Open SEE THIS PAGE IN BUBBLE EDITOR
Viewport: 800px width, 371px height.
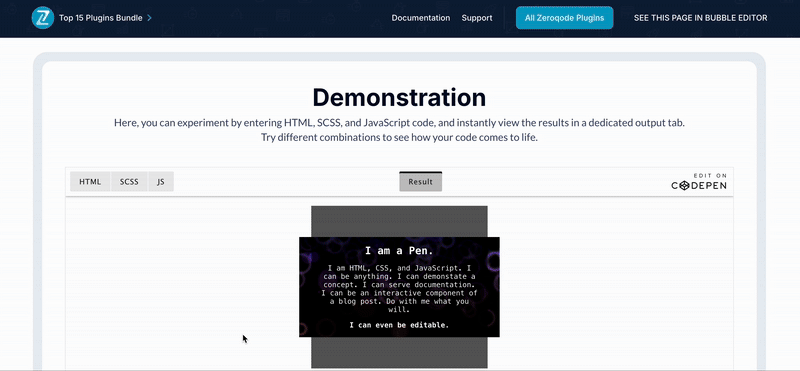click(700, 18)
